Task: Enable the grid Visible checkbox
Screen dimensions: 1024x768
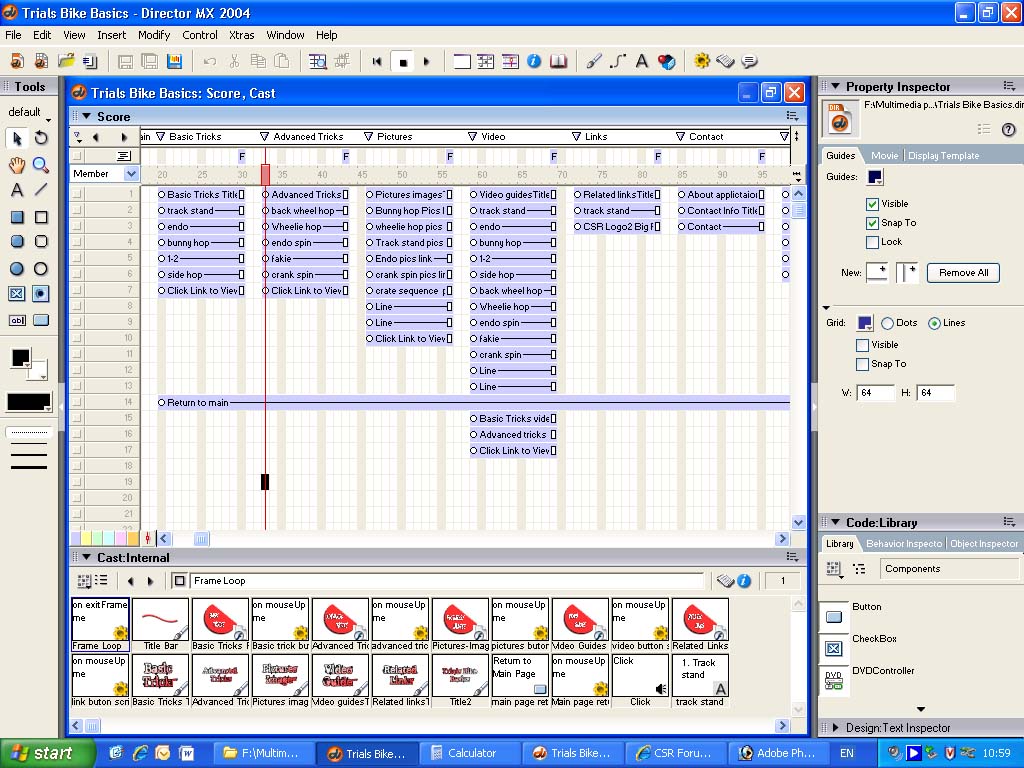Action: pyautogui.click(x=862, y=345)
